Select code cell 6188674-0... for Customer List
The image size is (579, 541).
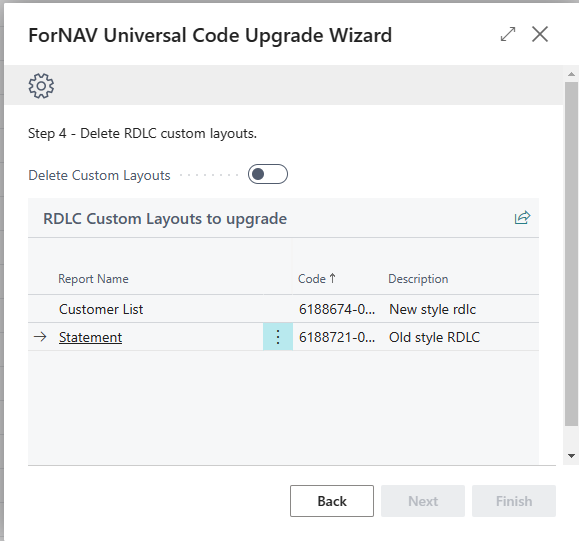(337, 309)
